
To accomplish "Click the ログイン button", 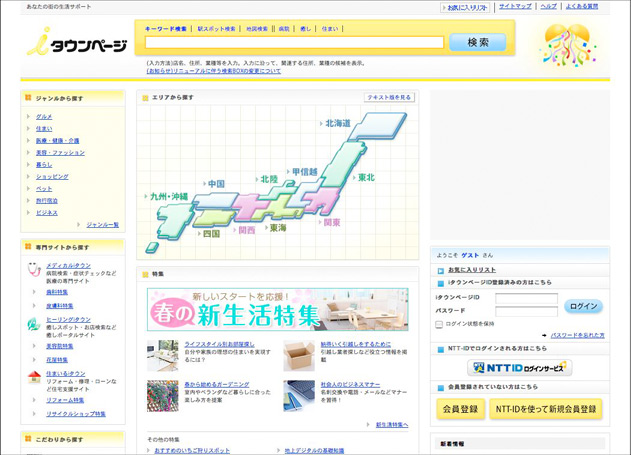I will [x=583, y=306].
